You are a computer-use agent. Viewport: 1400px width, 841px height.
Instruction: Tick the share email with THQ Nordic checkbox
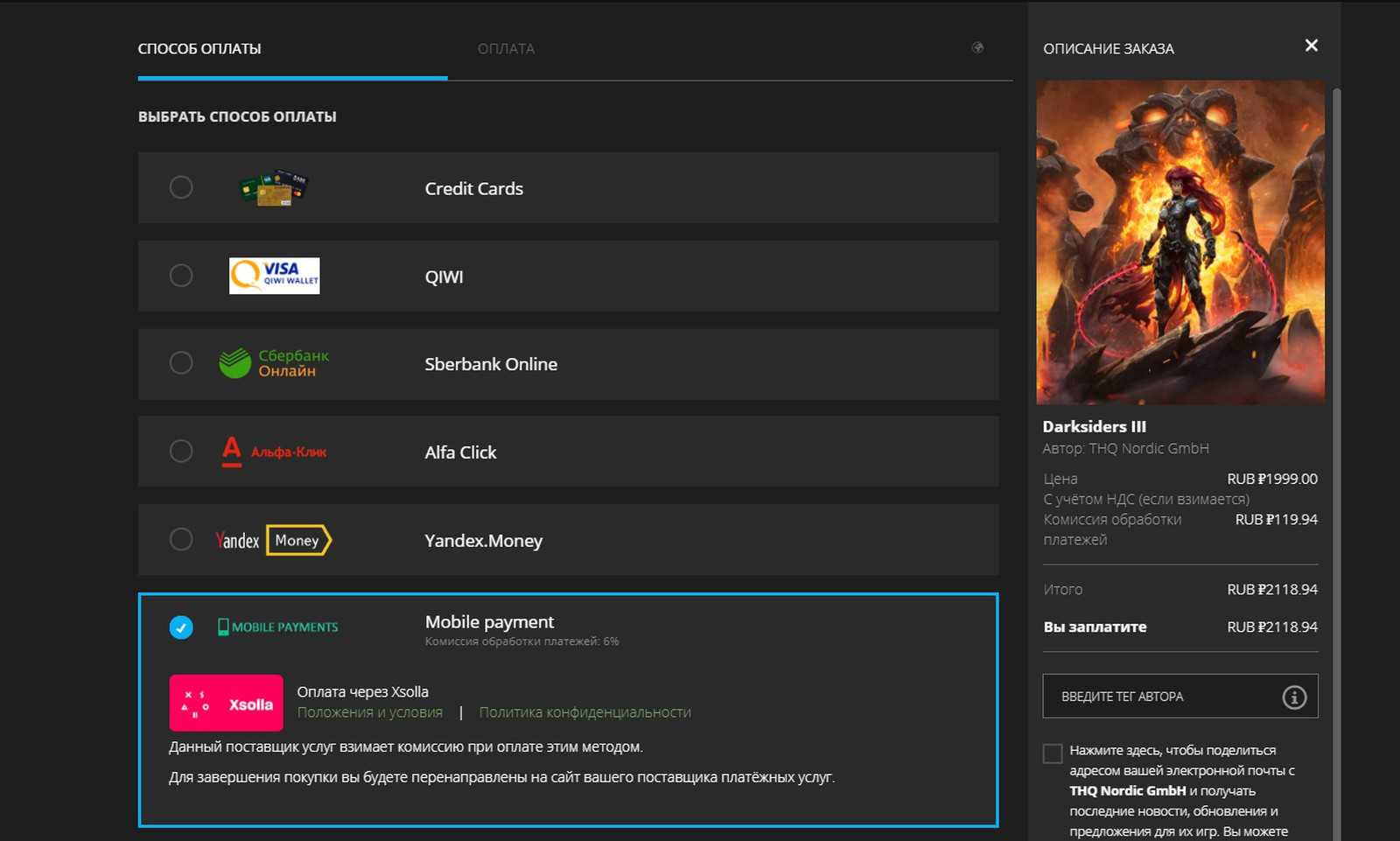tap(1053, 753)
